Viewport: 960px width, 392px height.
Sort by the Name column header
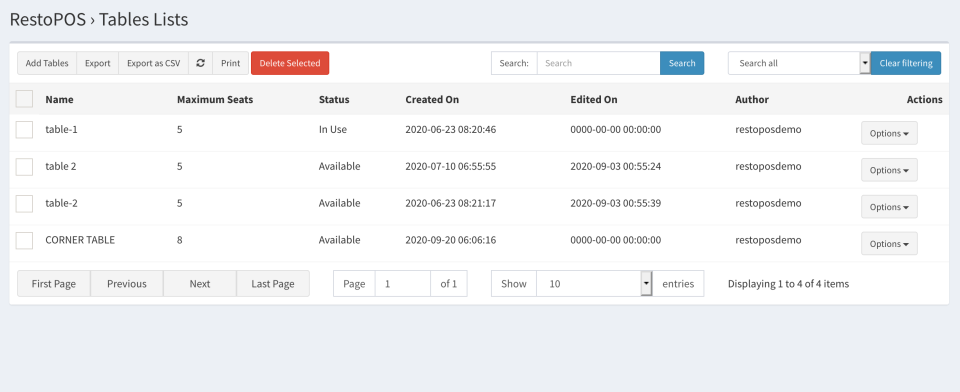tap(59, 99)
